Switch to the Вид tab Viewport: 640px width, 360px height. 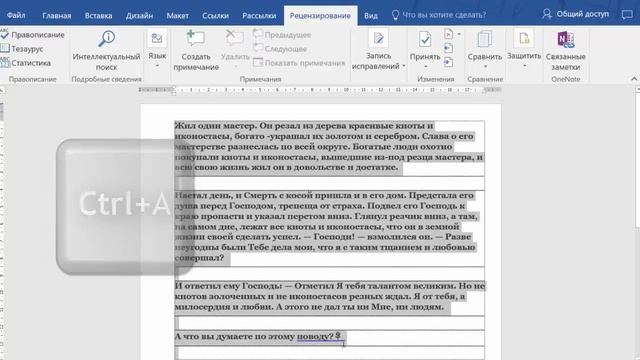[x=371, y=16]
